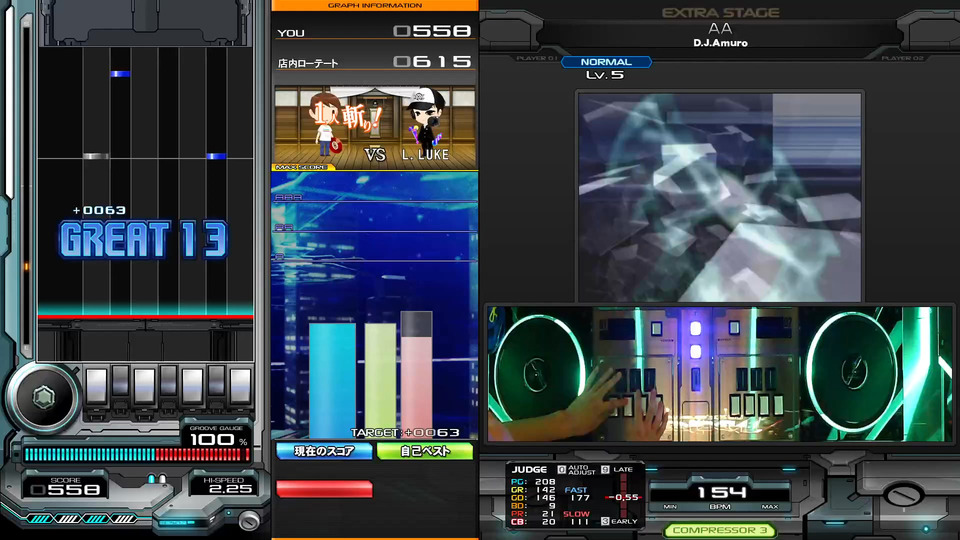Viewport: 960px width, 540px height.
Task: Select the NORMAL difficulty tab
Action: coord(606,62)
